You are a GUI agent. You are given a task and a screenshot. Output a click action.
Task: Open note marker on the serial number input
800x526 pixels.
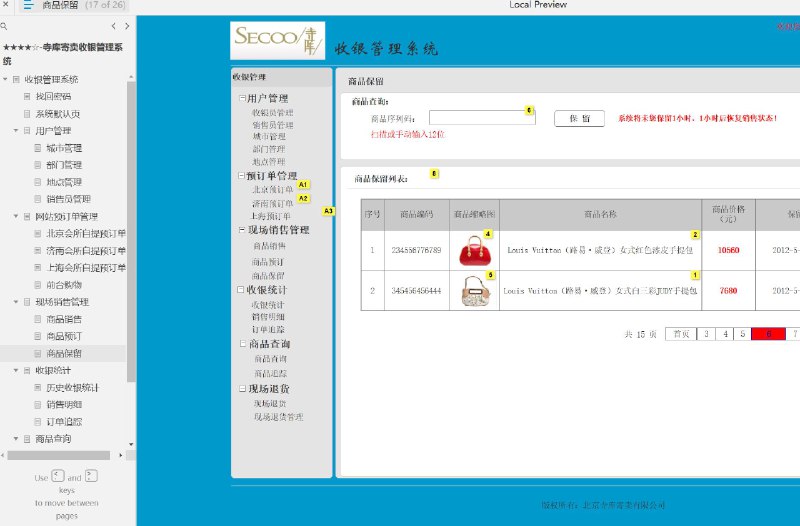point(529,110)
